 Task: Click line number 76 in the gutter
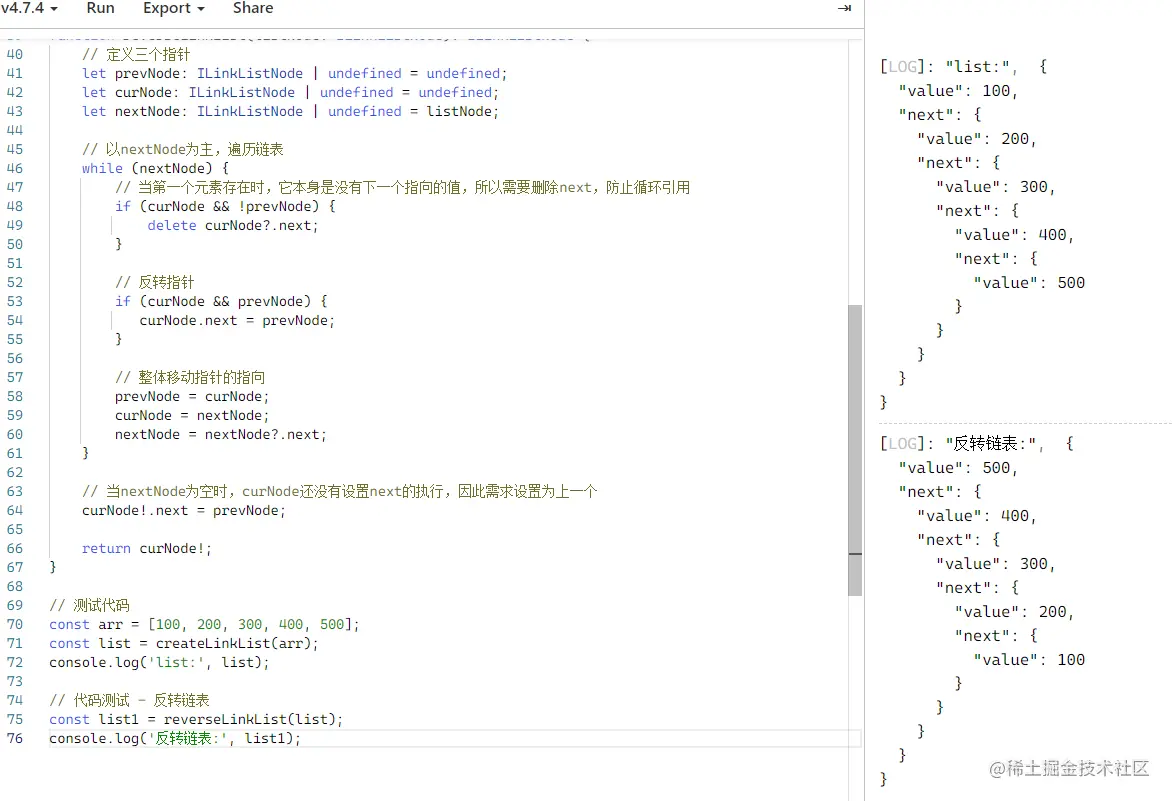pyautogui.click(x=15, y=738)
